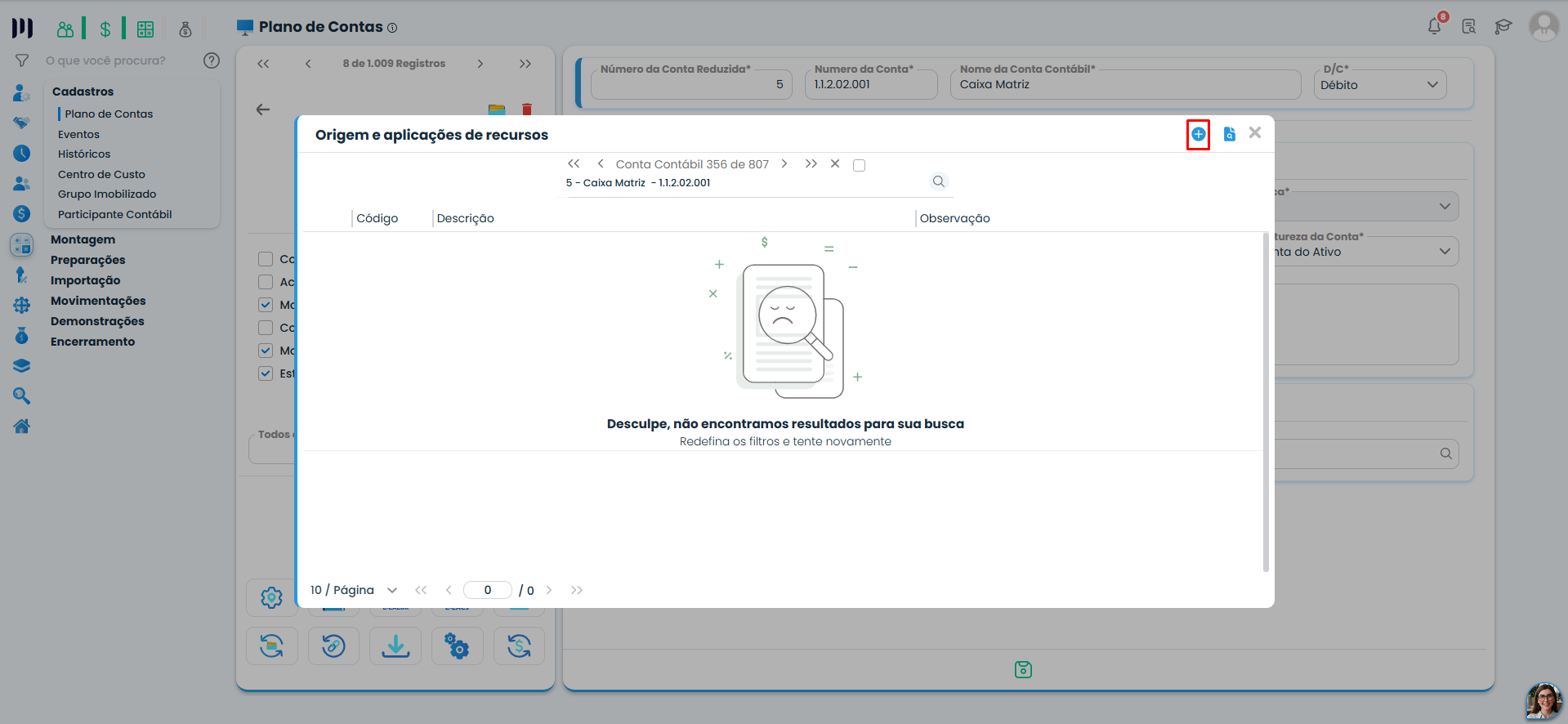Open Históricos menu entry

84,154
